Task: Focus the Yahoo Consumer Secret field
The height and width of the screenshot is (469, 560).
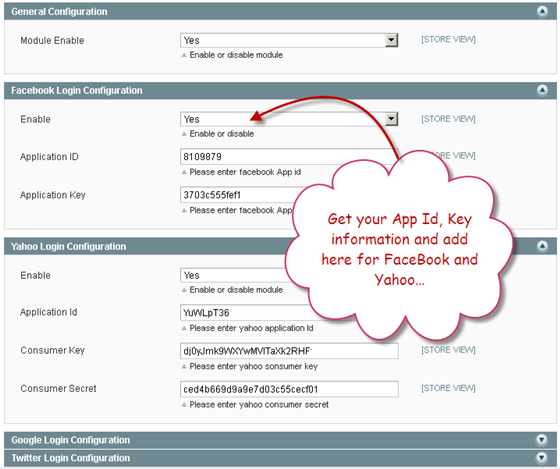Action: [x=289, y=389]
